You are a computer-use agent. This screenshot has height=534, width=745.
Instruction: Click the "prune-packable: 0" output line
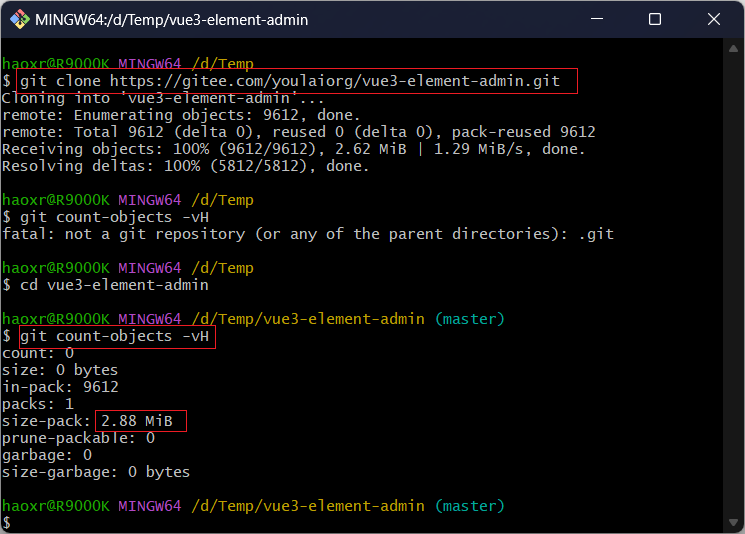tap(78, 438)
